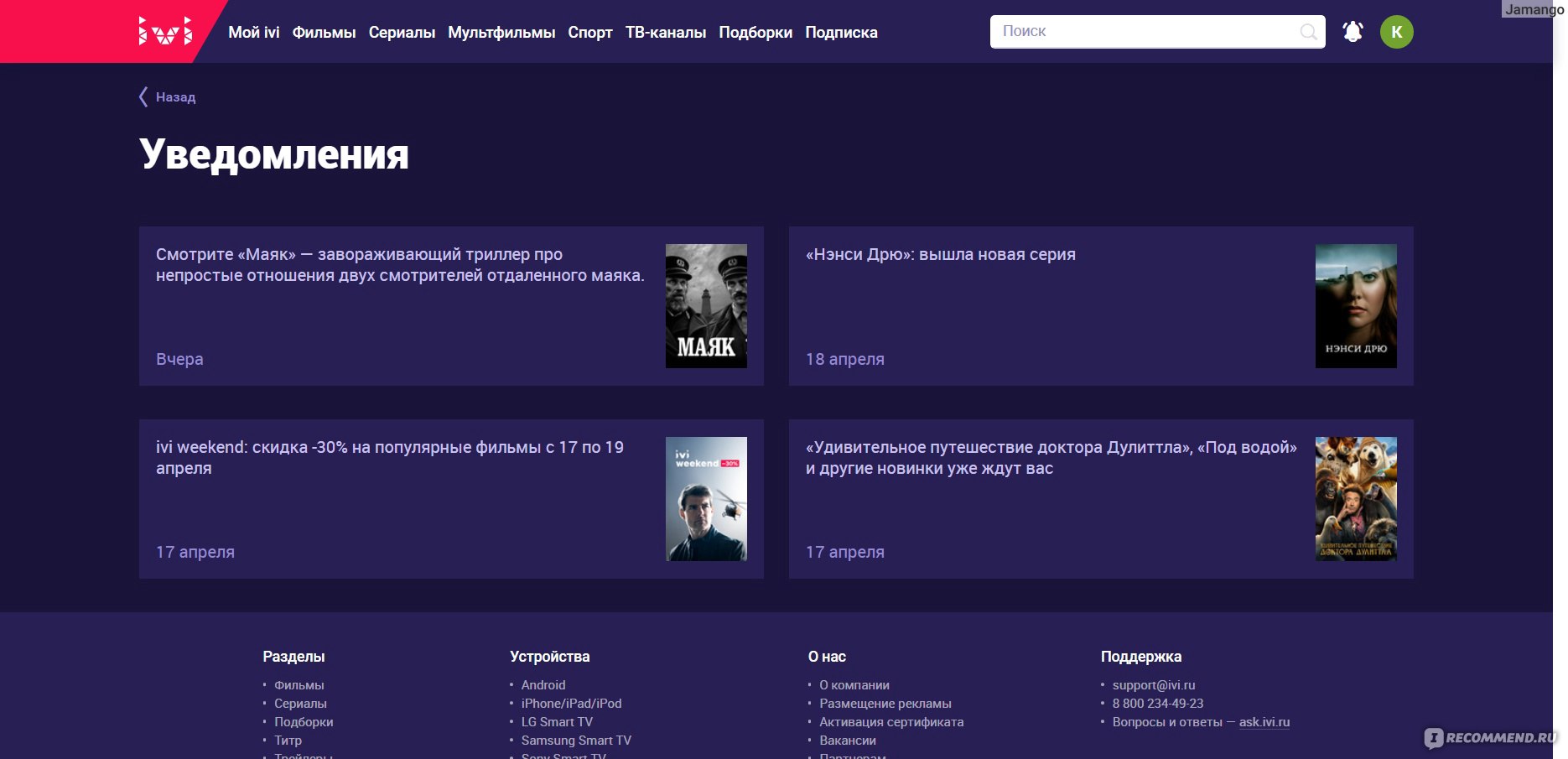This screenshot has height=759, width=1568.
Task: Open the notifications bell icon
Action: (x=1353, y=32)
